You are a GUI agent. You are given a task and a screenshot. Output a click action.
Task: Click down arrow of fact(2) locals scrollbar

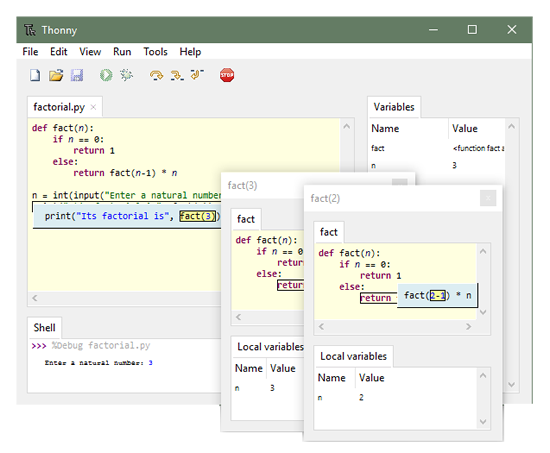point(483,421)
